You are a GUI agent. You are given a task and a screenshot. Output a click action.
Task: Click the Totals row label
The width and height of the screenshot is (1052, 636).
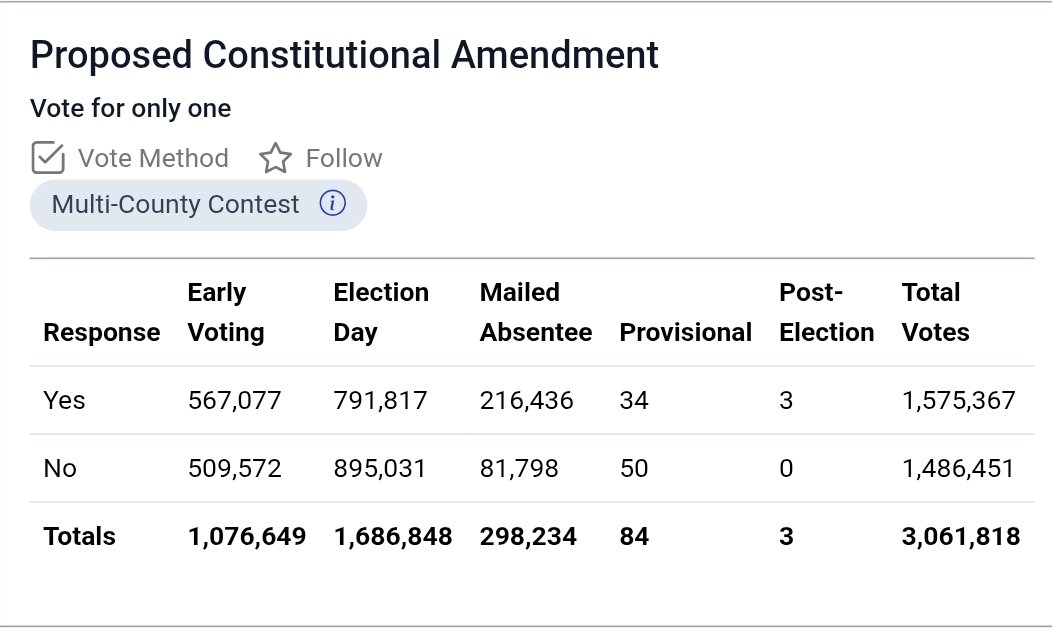[79, 537]
